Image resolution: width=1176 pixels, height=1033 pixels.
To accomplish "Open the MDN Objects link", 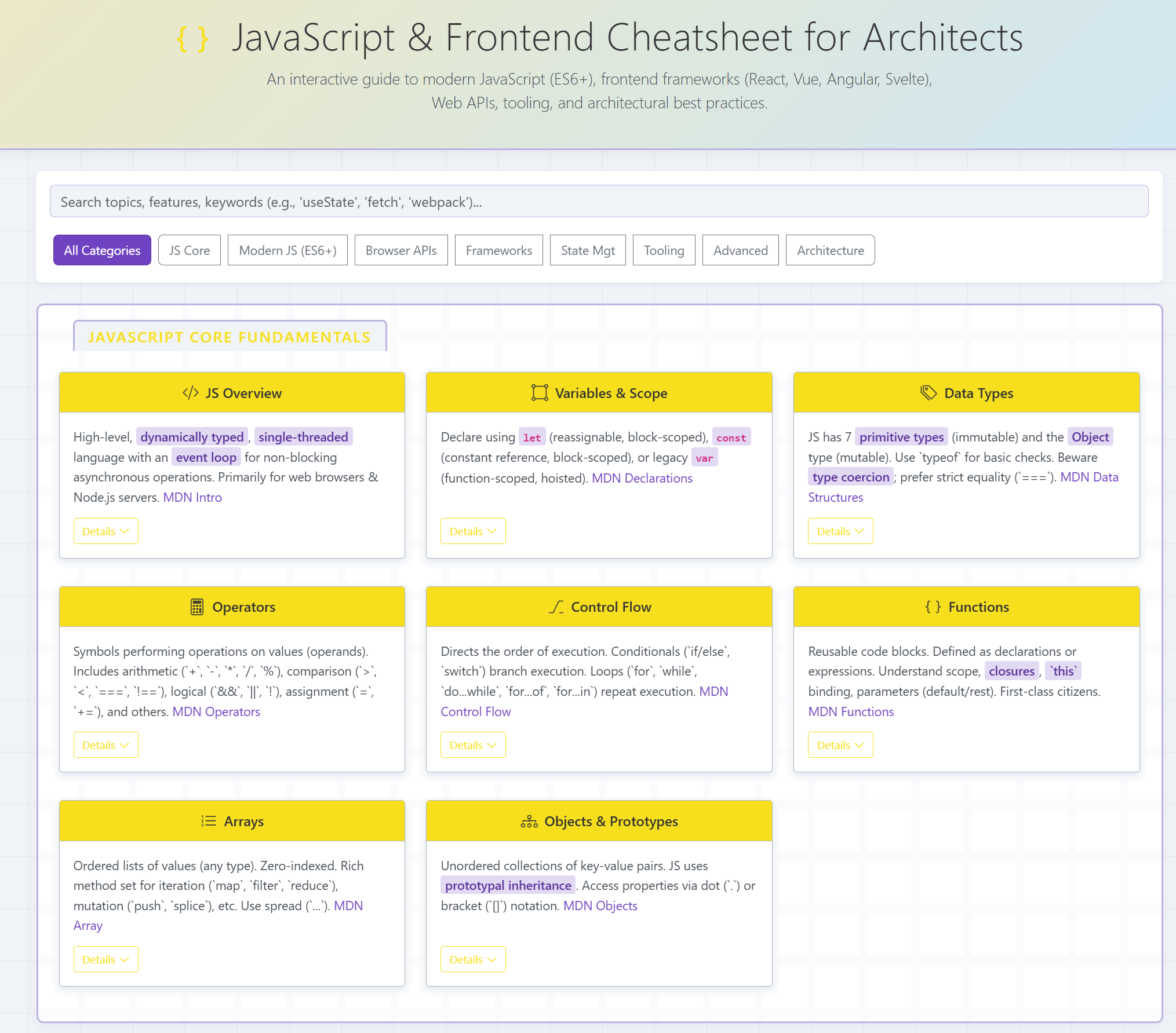I will coord(600,906).
